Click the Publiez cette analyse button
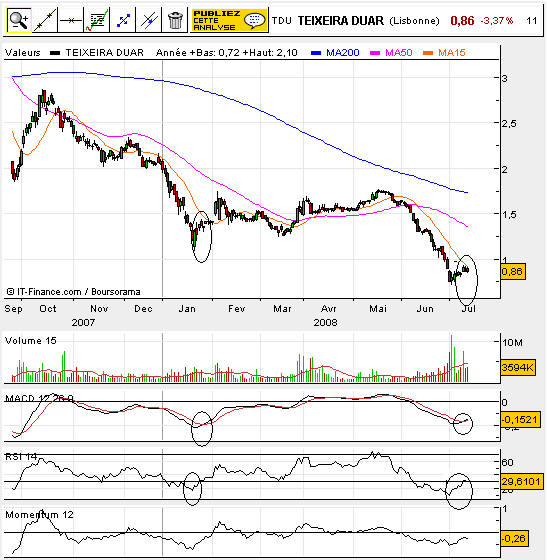The height and width of the screenshot is (560, 547). tap(229, 20)
